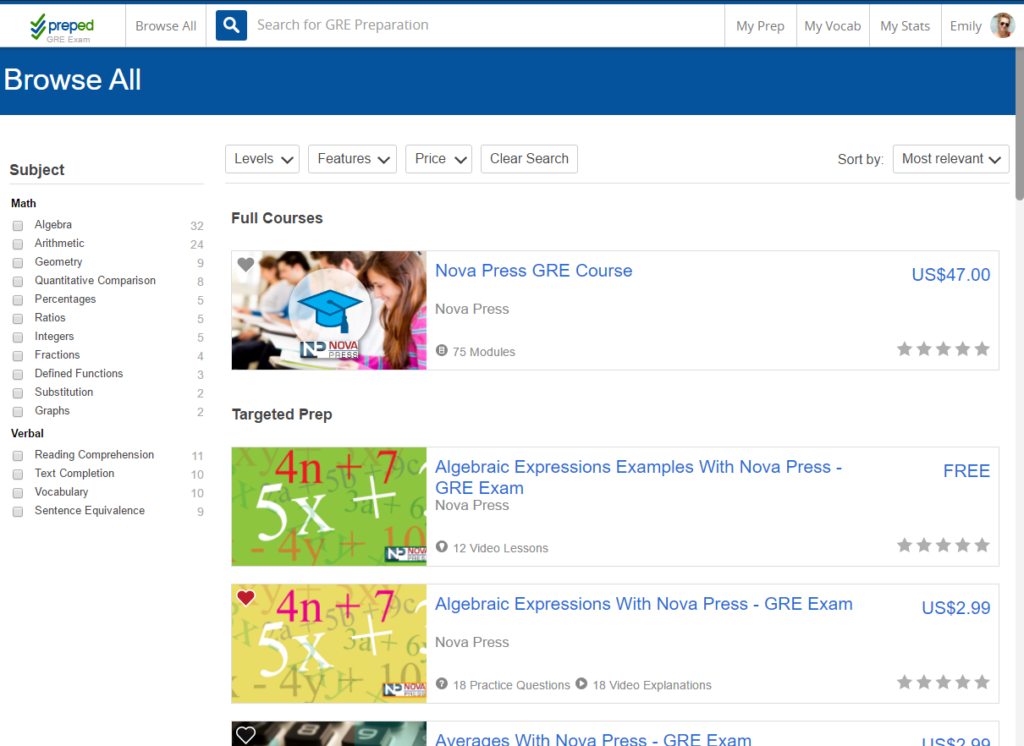Tick the Text Completion checkbox

coord(18,474)
